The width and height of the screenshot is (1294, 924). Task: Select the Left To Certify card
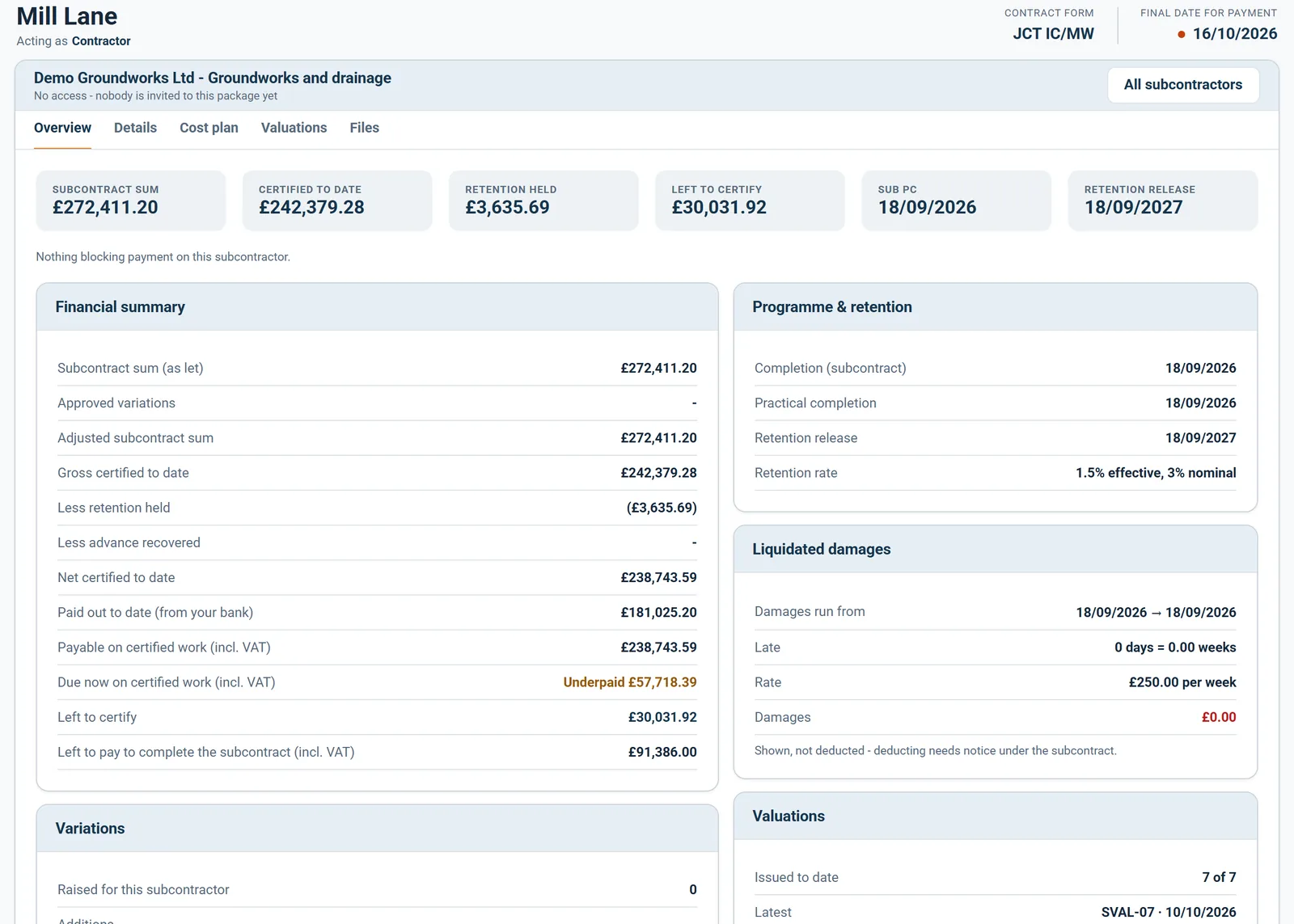(750, 200)
